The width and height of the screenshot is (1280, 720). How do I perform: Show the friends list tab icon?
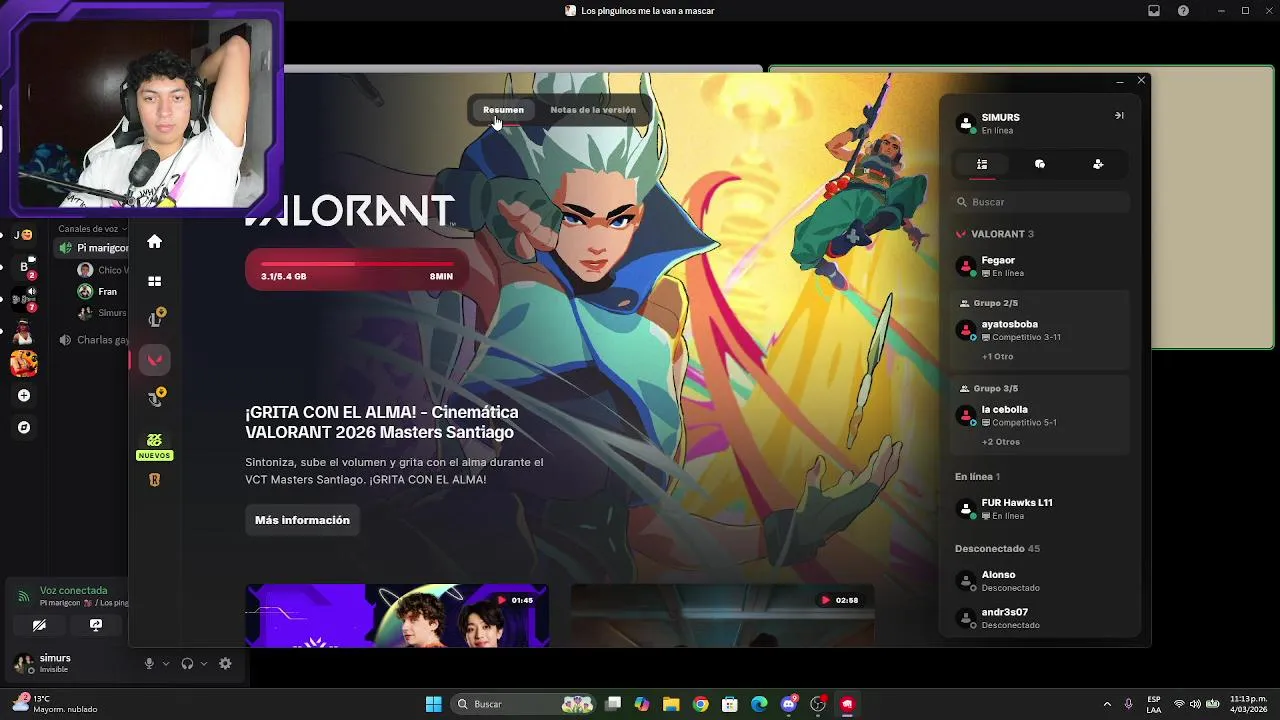point(982,164)
